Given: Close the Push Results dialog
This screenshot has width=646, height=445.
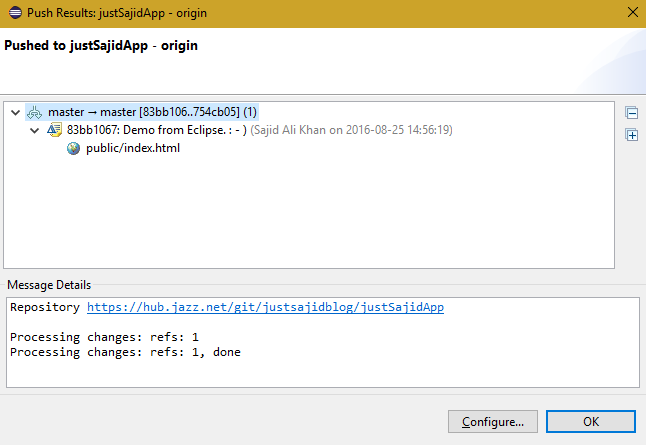Looking at the screenshot, I should (x=633, y=12).
